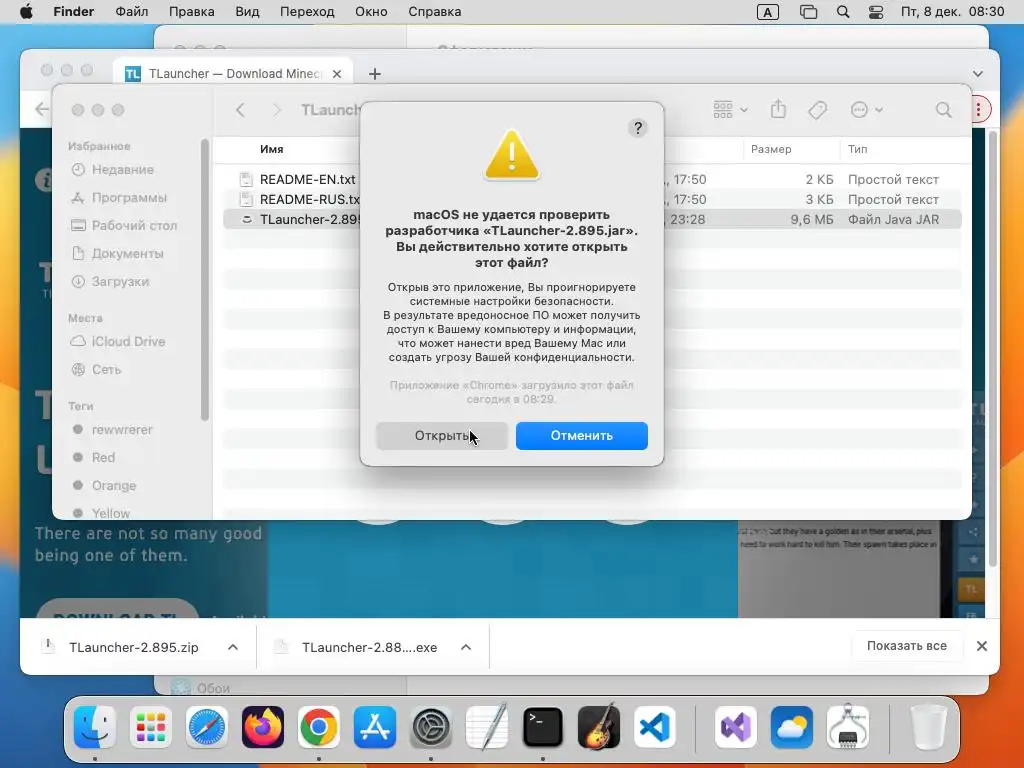This screenshot has height=768, width=1024.
Task: Open Launchpad from the Dock
Action: pyautogui.click(x=151, y=726)
